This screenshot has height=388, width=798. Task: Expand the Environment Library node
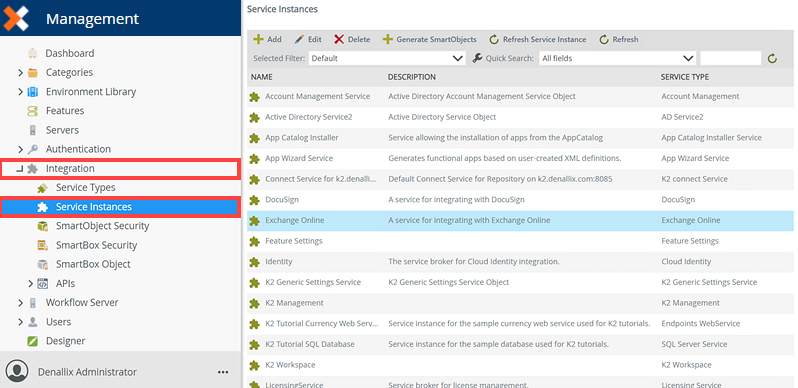[x=20, y=92]
